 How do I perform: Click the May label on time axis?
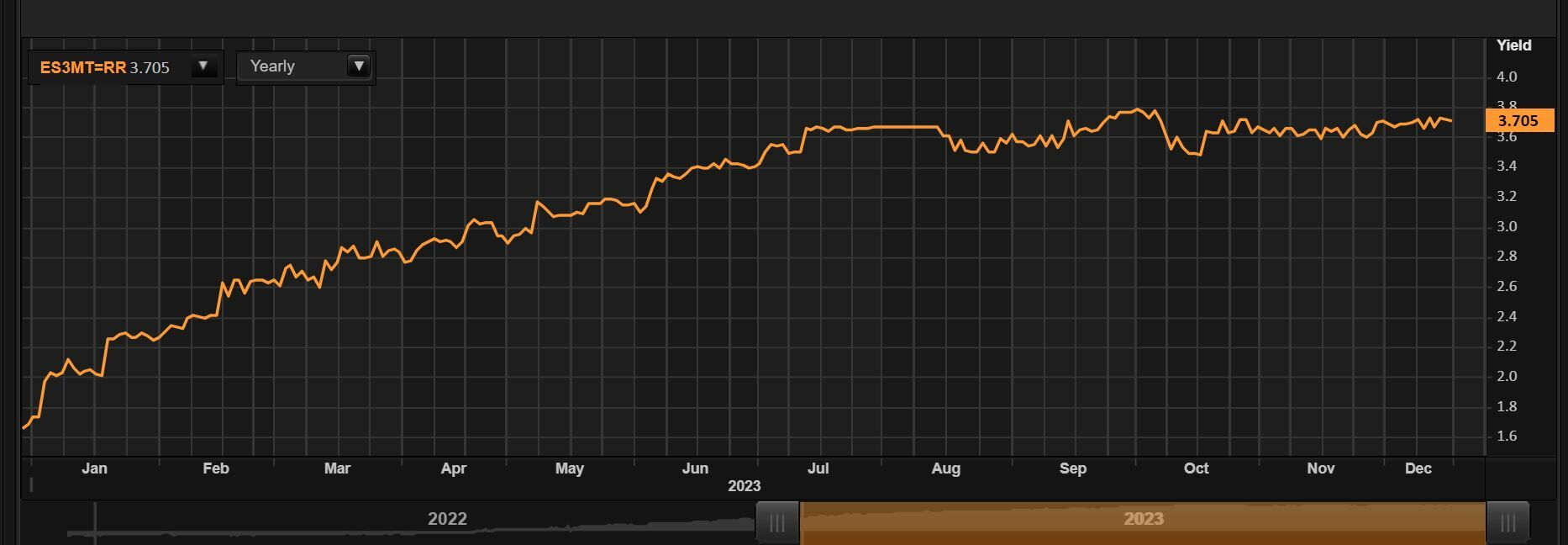tap(570, 468)
